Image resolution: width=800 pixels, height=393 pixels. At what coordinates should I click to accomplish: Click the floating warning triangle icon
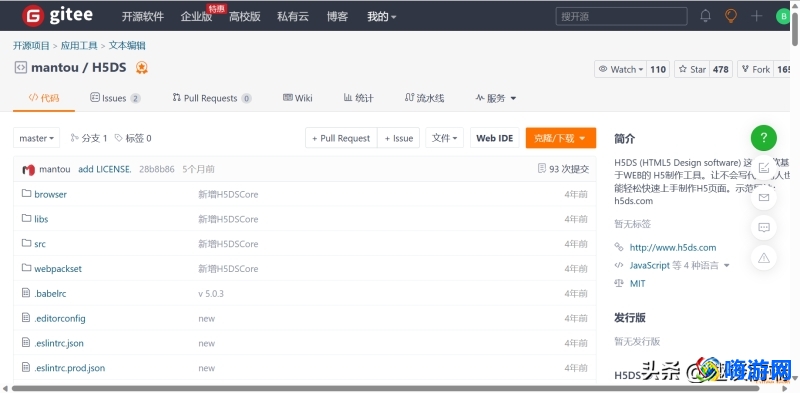pos(763,258)
